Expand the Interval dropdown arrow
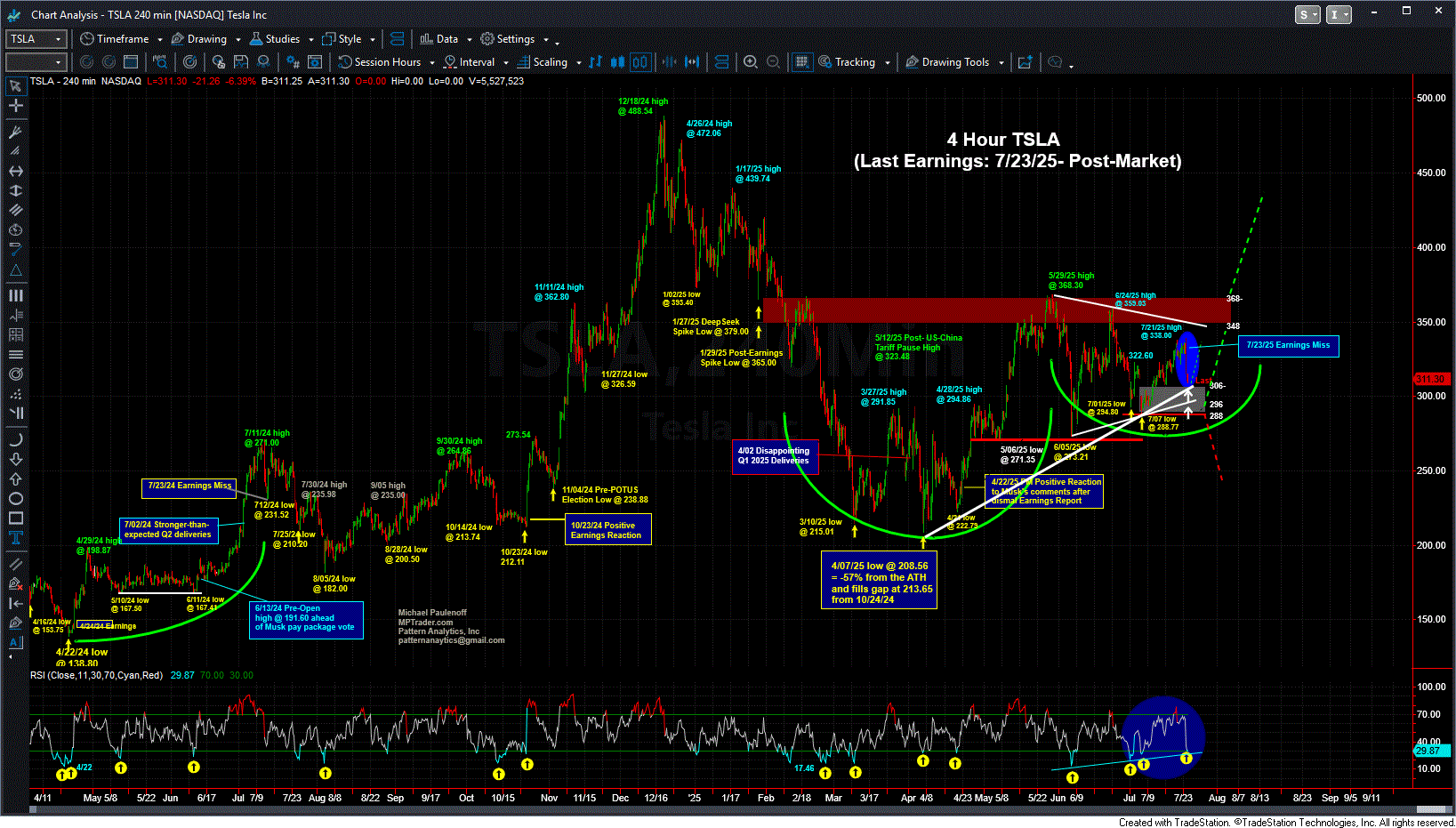 506,62
